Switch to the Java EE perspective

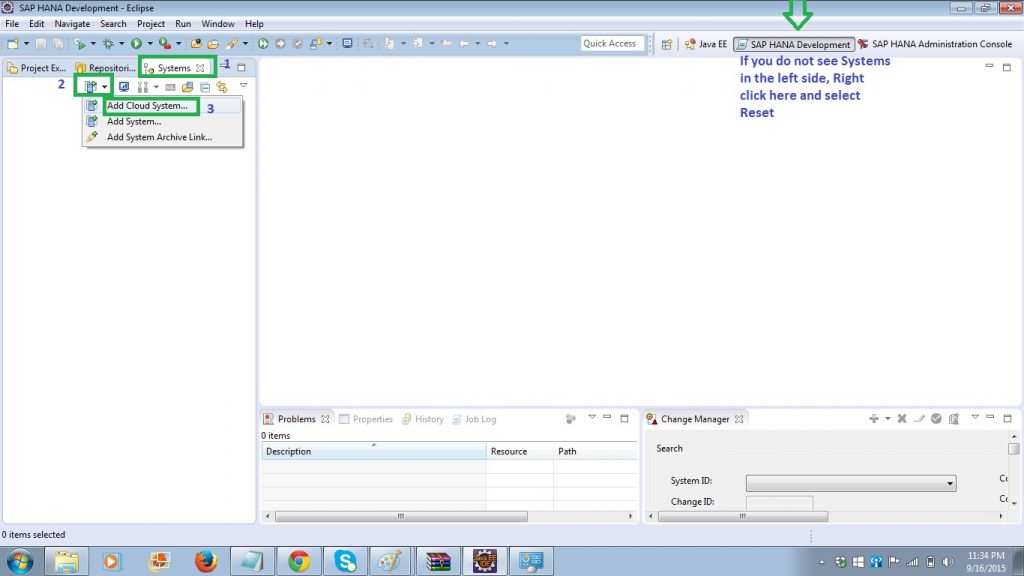(705, 44)
